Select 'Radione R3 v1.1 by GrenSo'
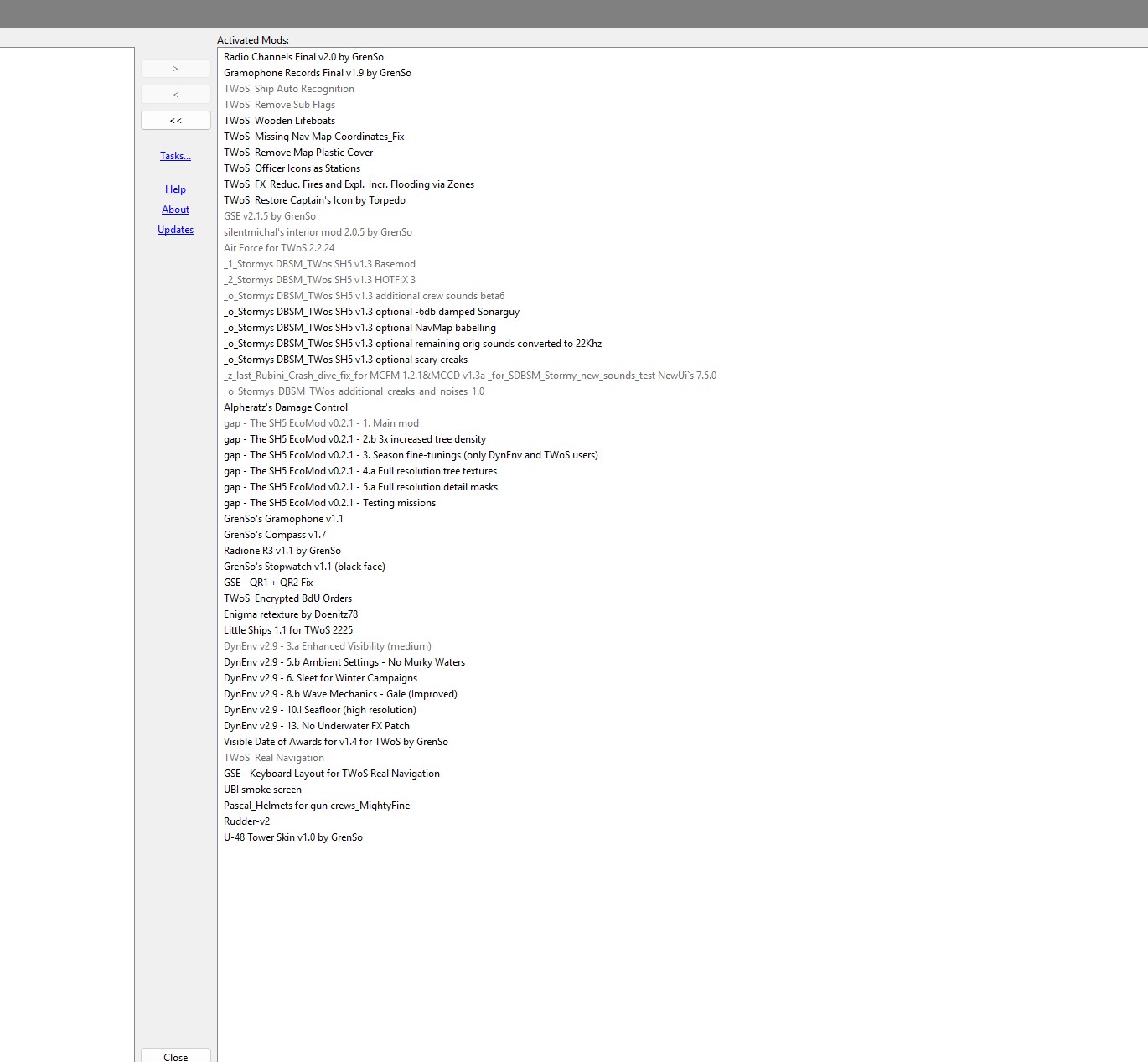Image resolution: width=1148 pixels, height=1062 pixels. (x=282, y=551)
